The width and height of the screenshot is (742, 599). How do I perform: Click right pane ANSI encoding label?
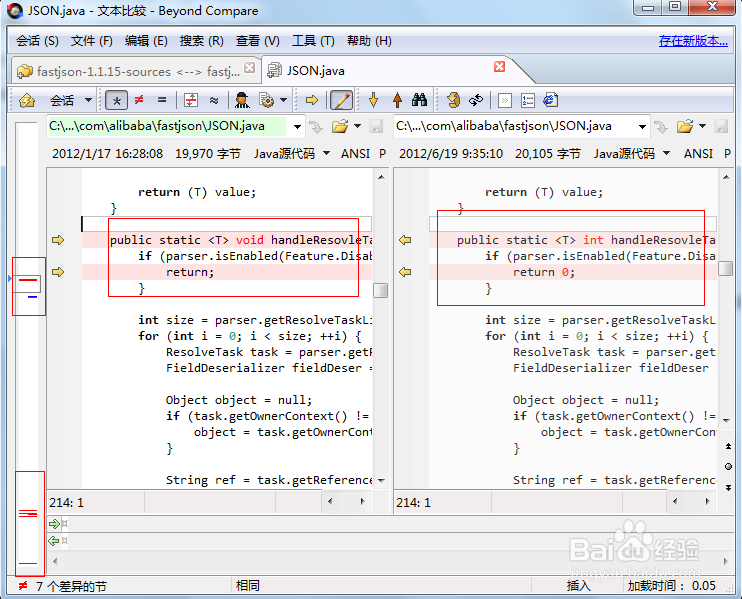[698, 153]
